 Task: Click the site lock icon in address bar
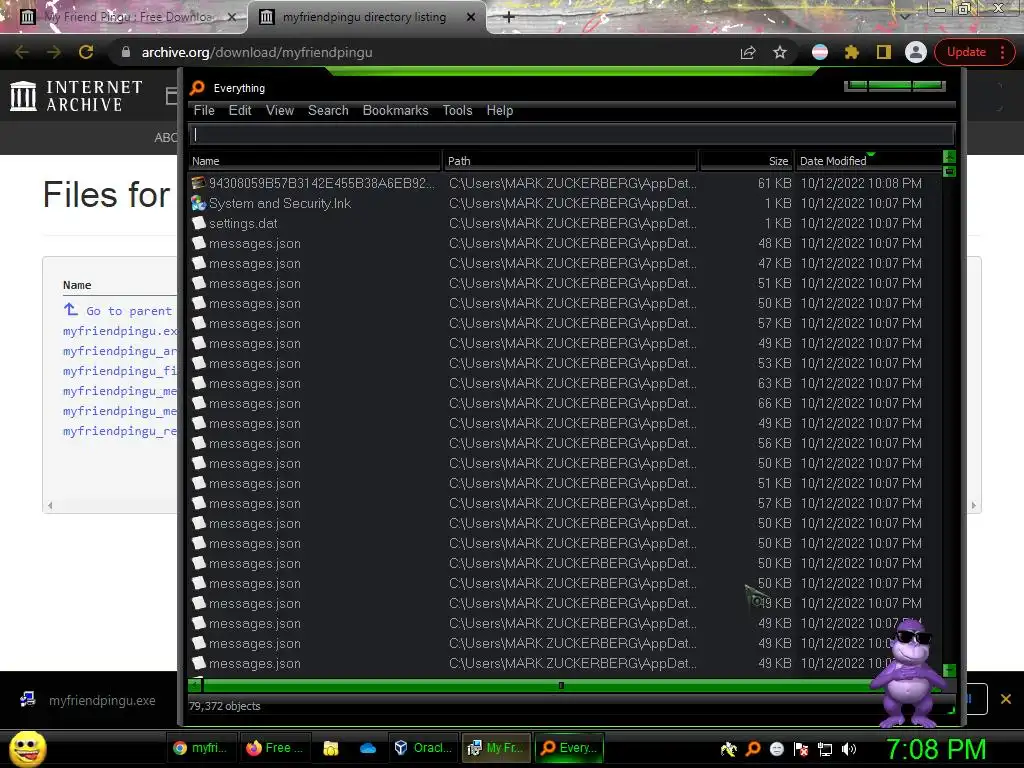tap(126, 52)
